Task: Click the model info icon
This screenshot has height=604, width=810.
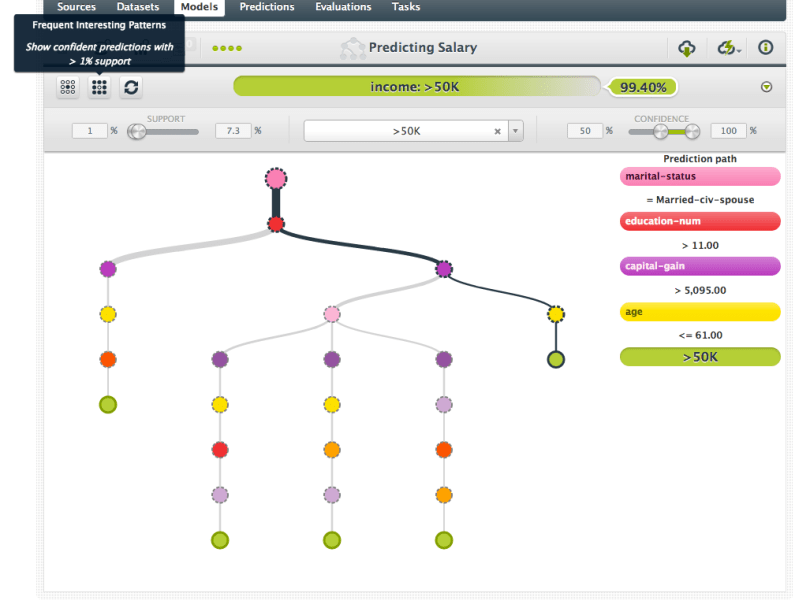Action: [x=766, y=48]
